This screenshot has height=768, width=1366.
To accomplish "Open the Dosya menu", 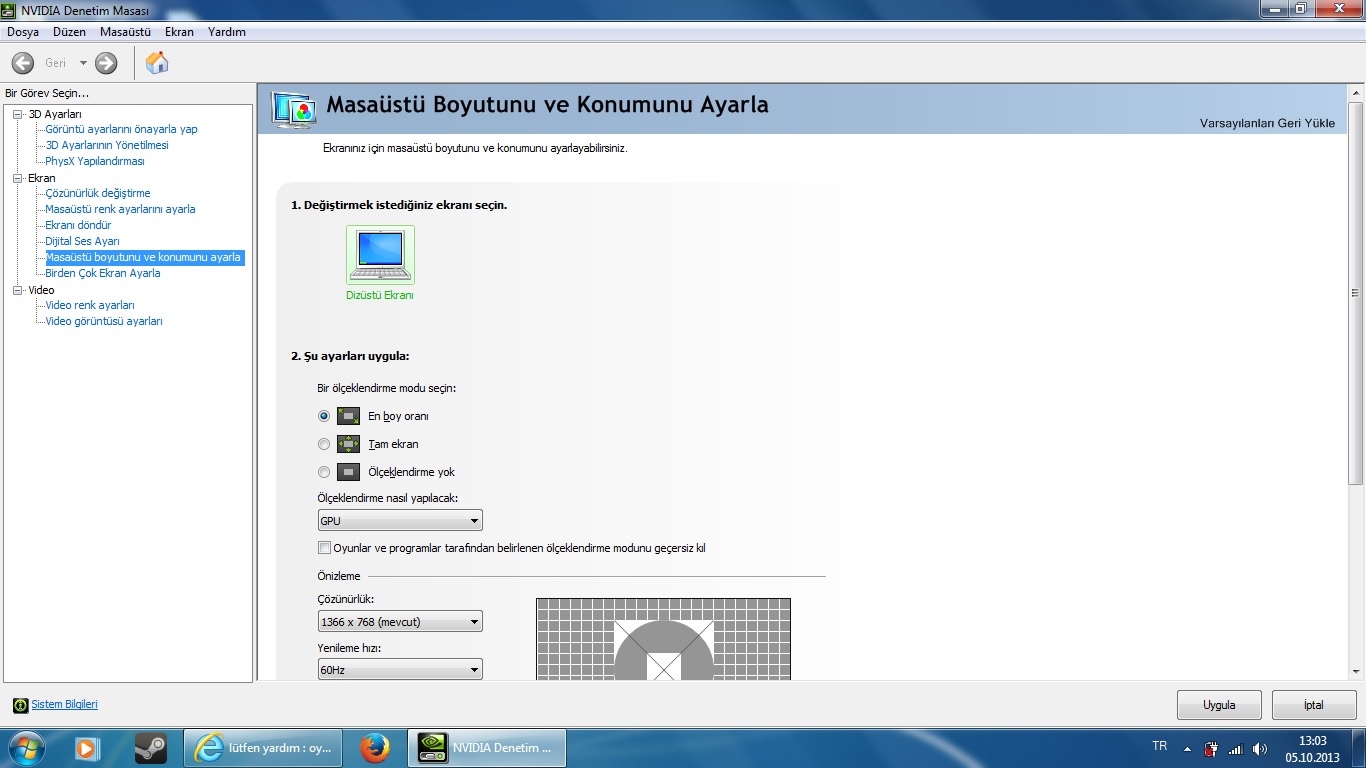I will [23, 32].
